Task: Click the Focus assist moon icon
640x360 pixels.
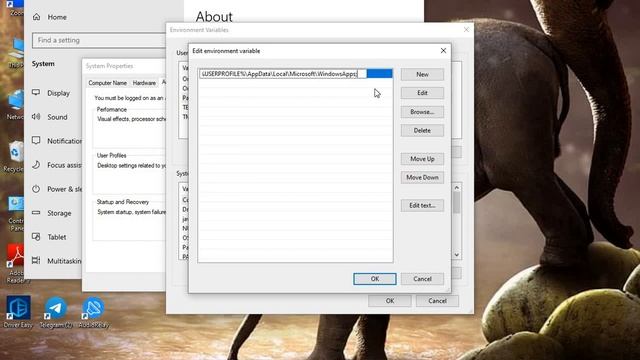Action: pyautogui.click(x=36, y=164)
